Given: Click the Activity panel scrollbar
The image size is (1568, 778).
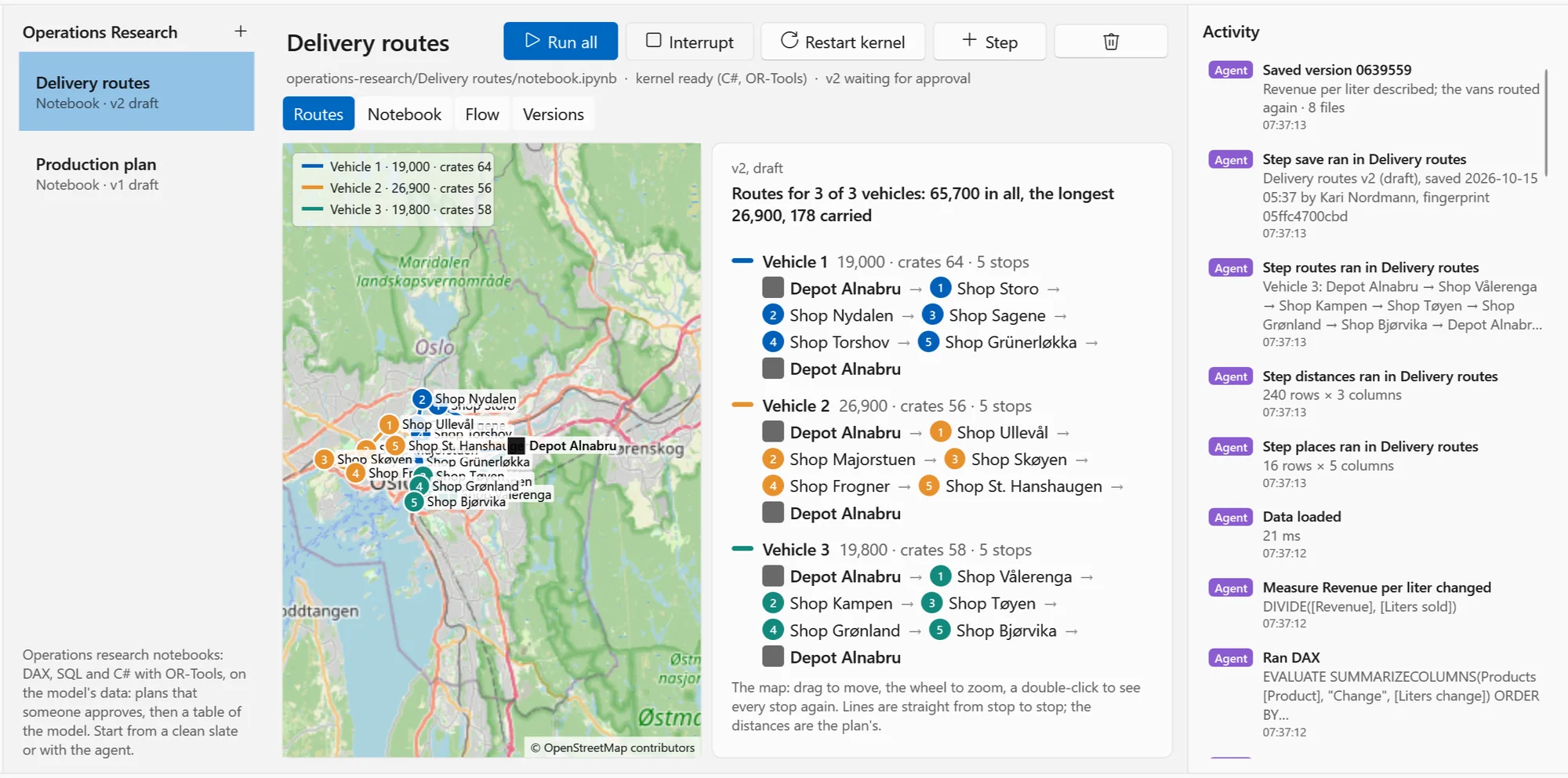Looking at the screenshot, I should pos(1546,122).
